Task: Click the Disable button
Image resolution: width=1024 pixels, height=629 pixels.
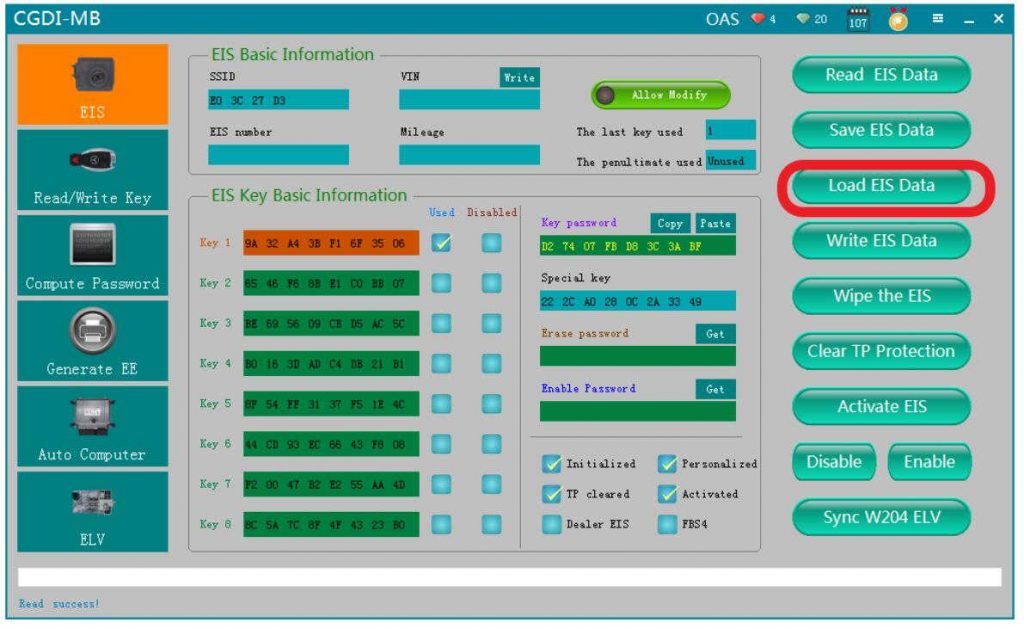Action: tap(834, 462)
